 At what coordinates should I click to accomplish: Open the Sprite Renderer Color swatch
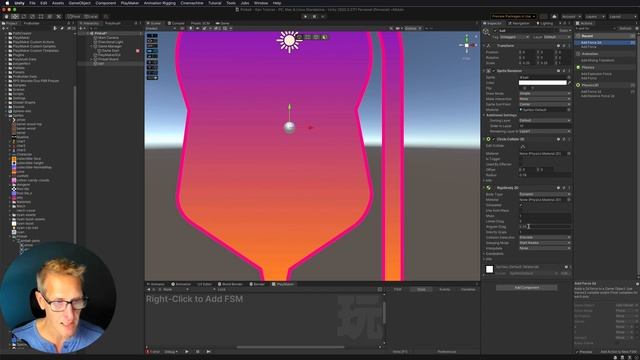tap(542, 83)
